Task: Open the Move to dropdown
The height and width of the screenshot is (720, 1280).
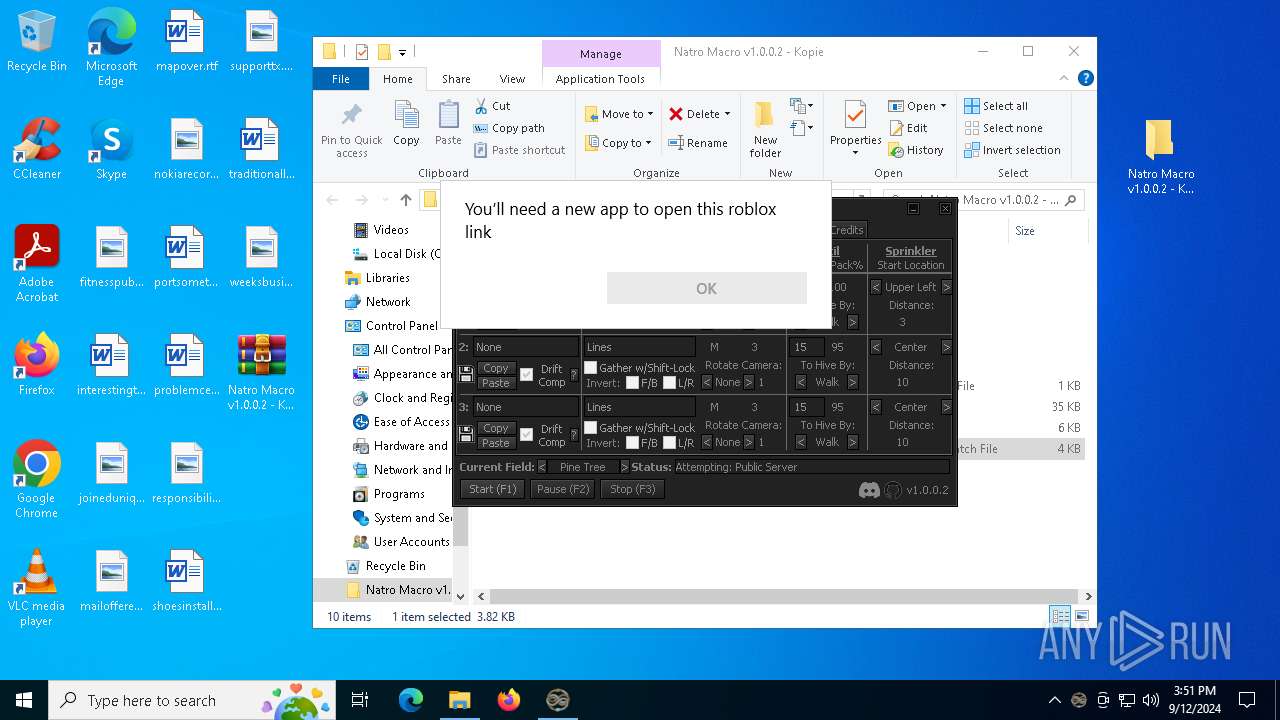Action: [x=619, y=114]
